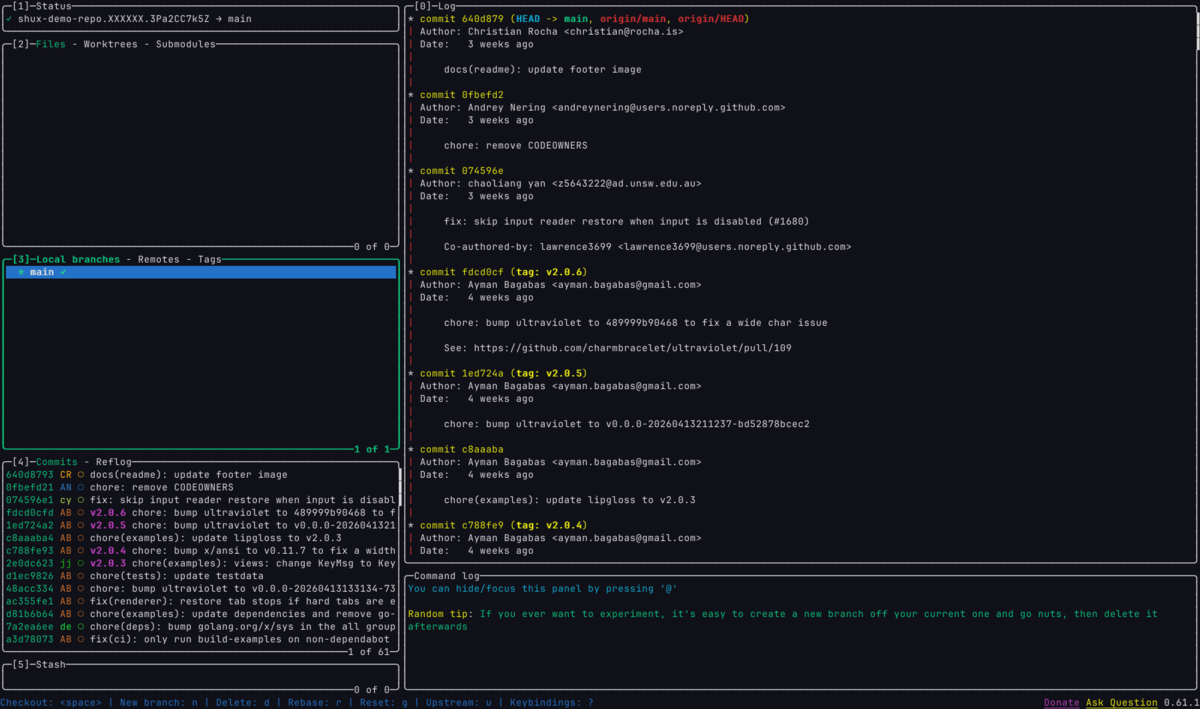Click the '1 of 61' counter in Commits
The width and height of the screenshot is (1200, 709).
[x=371, y=652]
